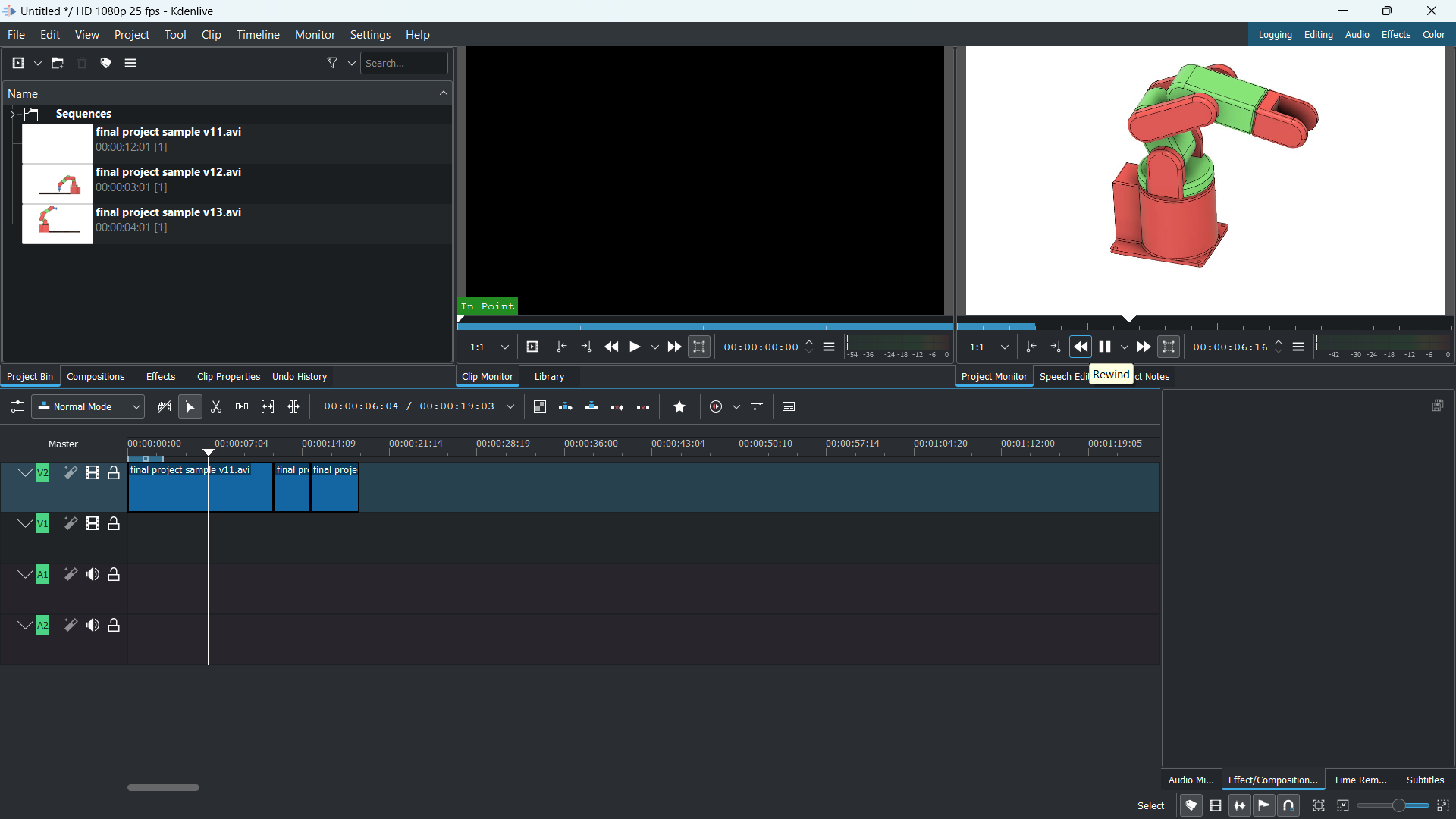Open the Timeline menu

click(x=258, y=35)
